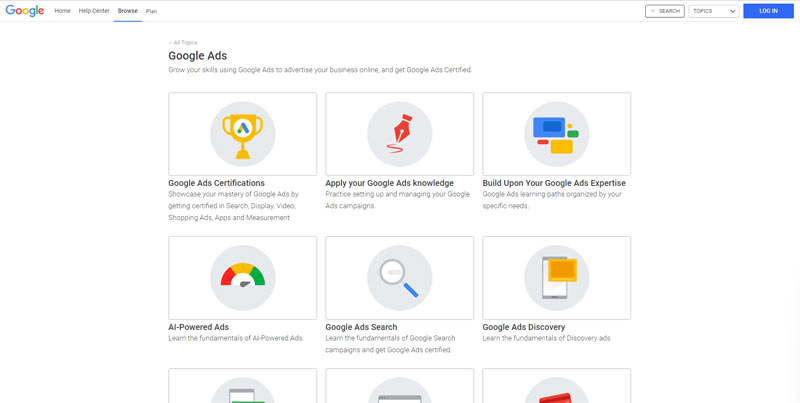Open the Help Center menu item

coord(94,11)
